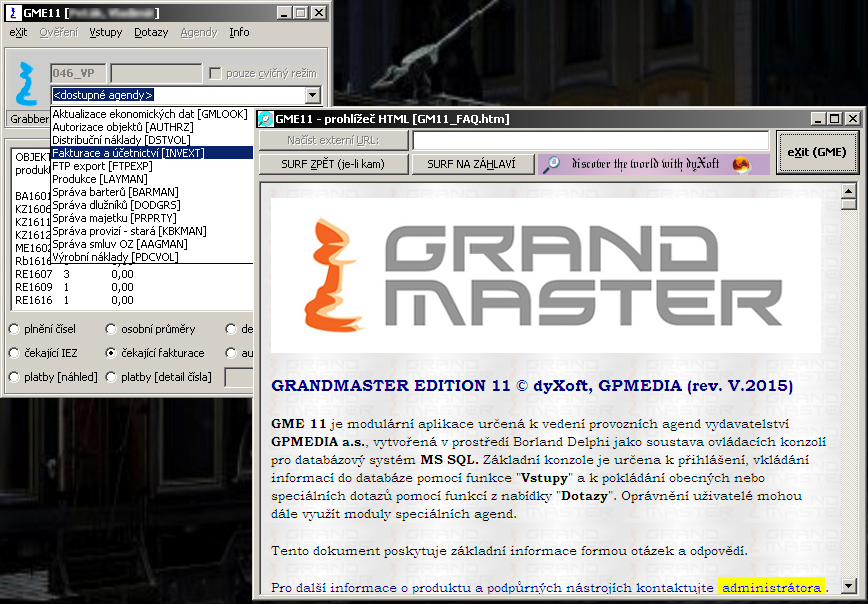Click the Načíst externí URL button
Image resolution: width=868 pixels, height=604 pixels.
333,141
